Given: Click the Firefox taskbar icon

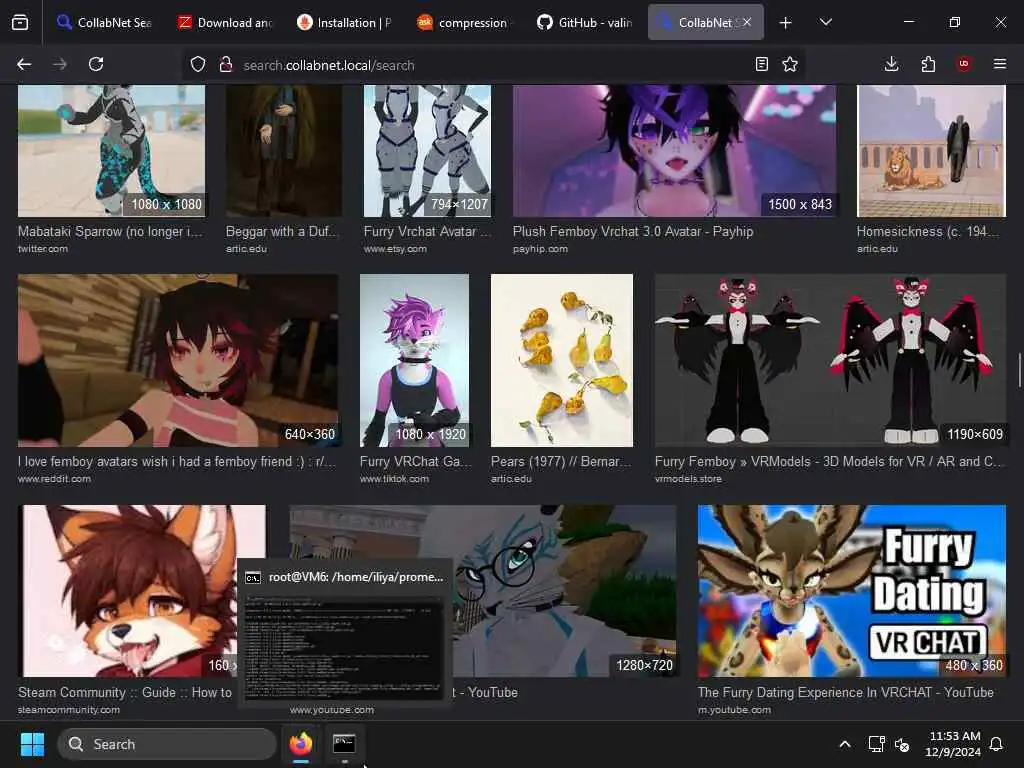Looking at the screenshot, I should pyautogui.click(x=301, y=744).
